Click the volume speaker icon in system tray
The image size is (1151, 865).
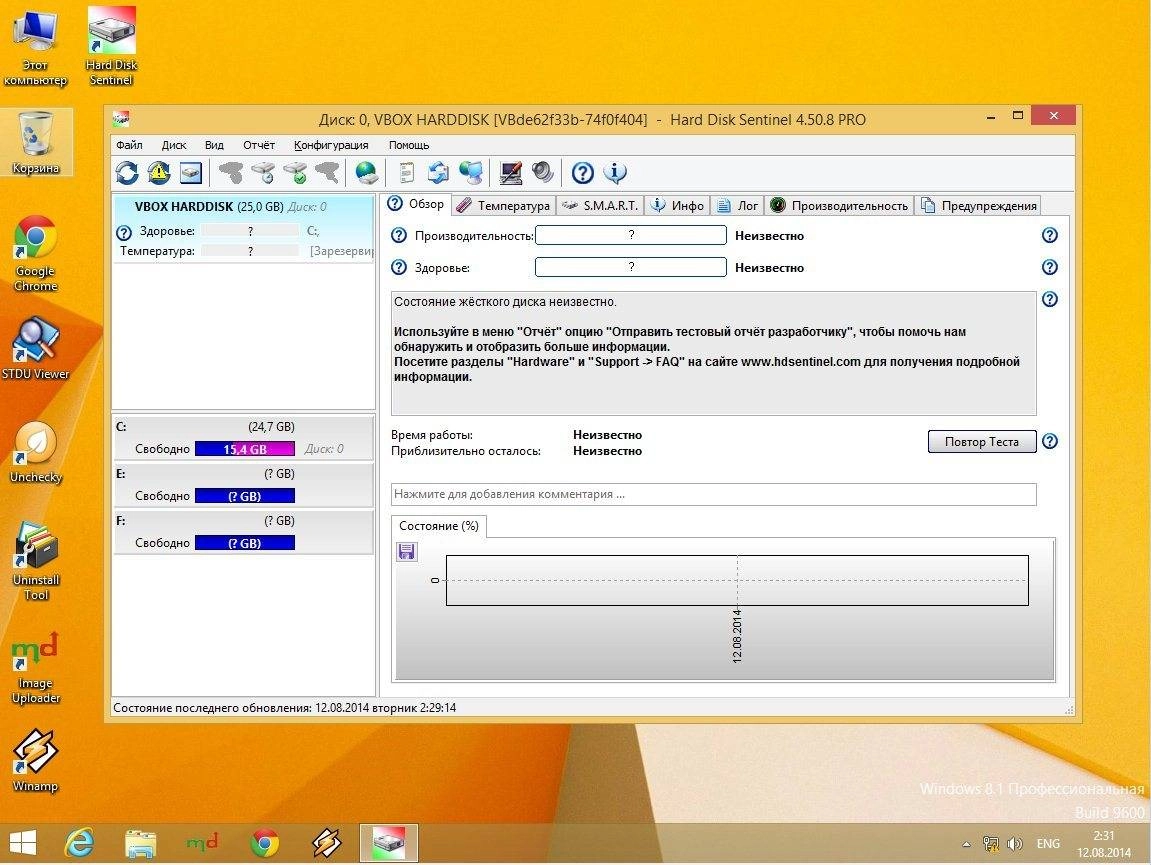click(1014, 844)
